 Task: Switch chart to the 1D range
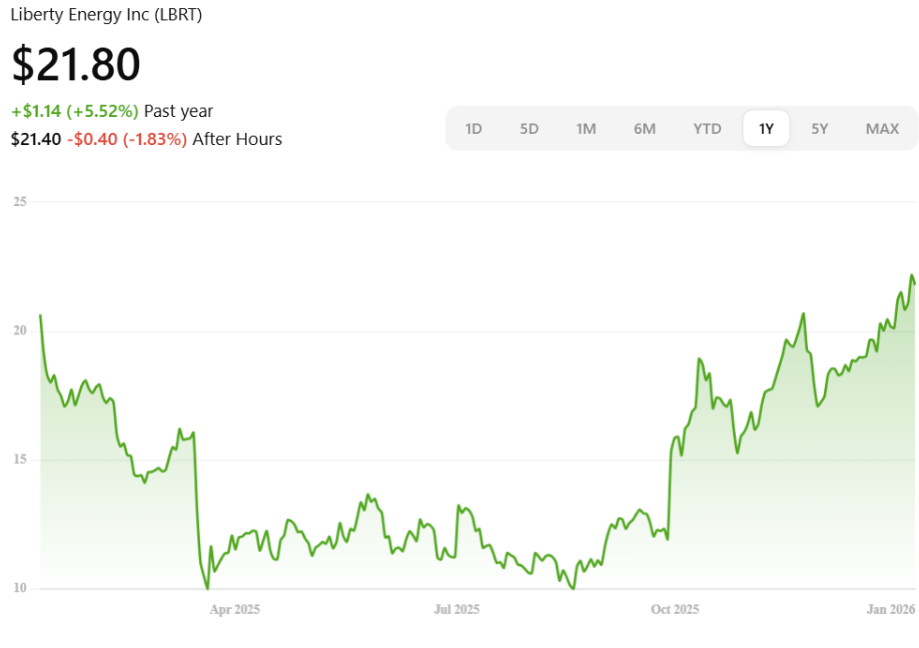(x=474, y=128)
